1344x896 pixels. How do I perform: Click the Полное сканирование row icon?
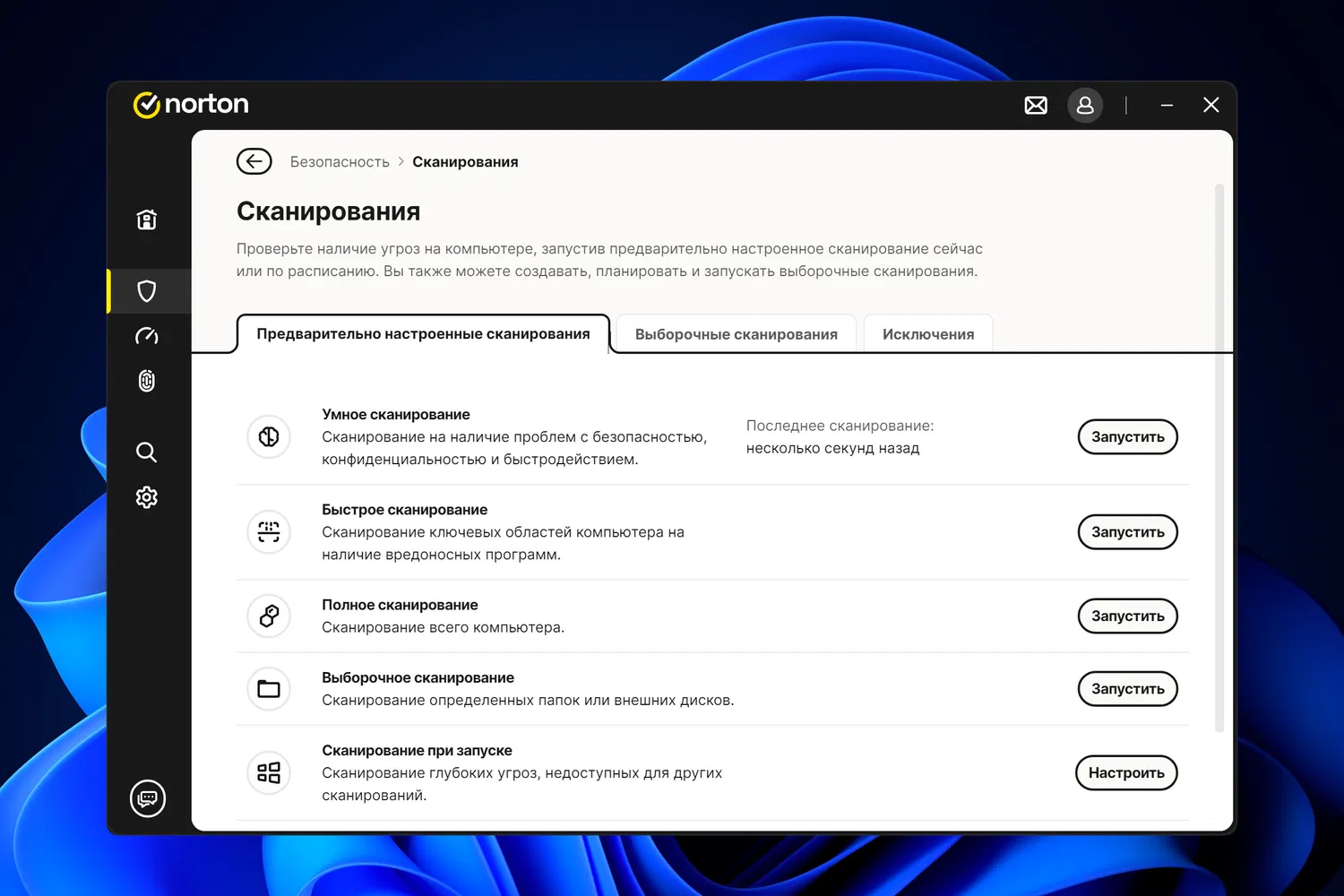269,616
